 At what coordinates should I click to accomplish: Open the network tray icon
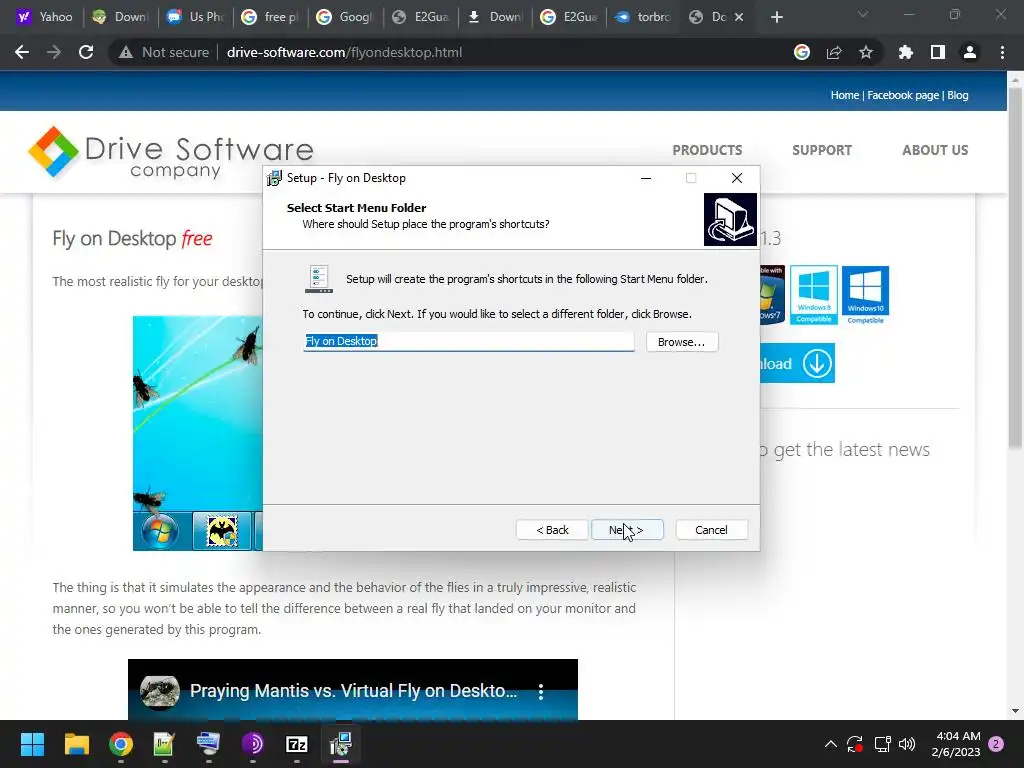tap(882, 744)
